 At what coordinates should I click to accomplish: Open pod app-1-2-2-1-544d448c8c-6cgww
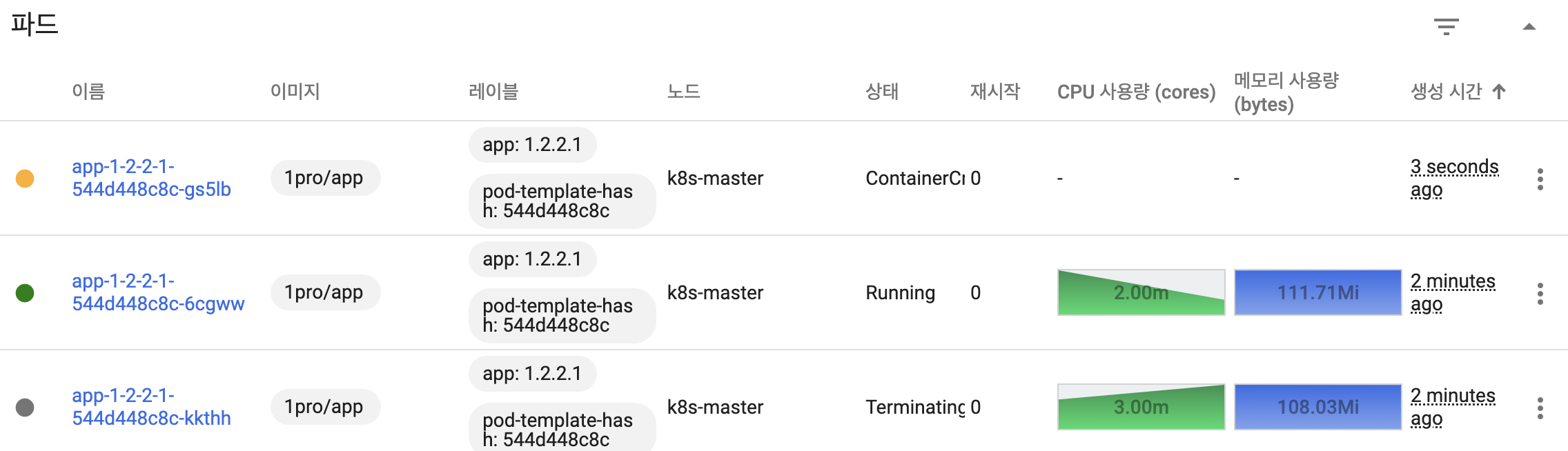click(x=158, y=292)
